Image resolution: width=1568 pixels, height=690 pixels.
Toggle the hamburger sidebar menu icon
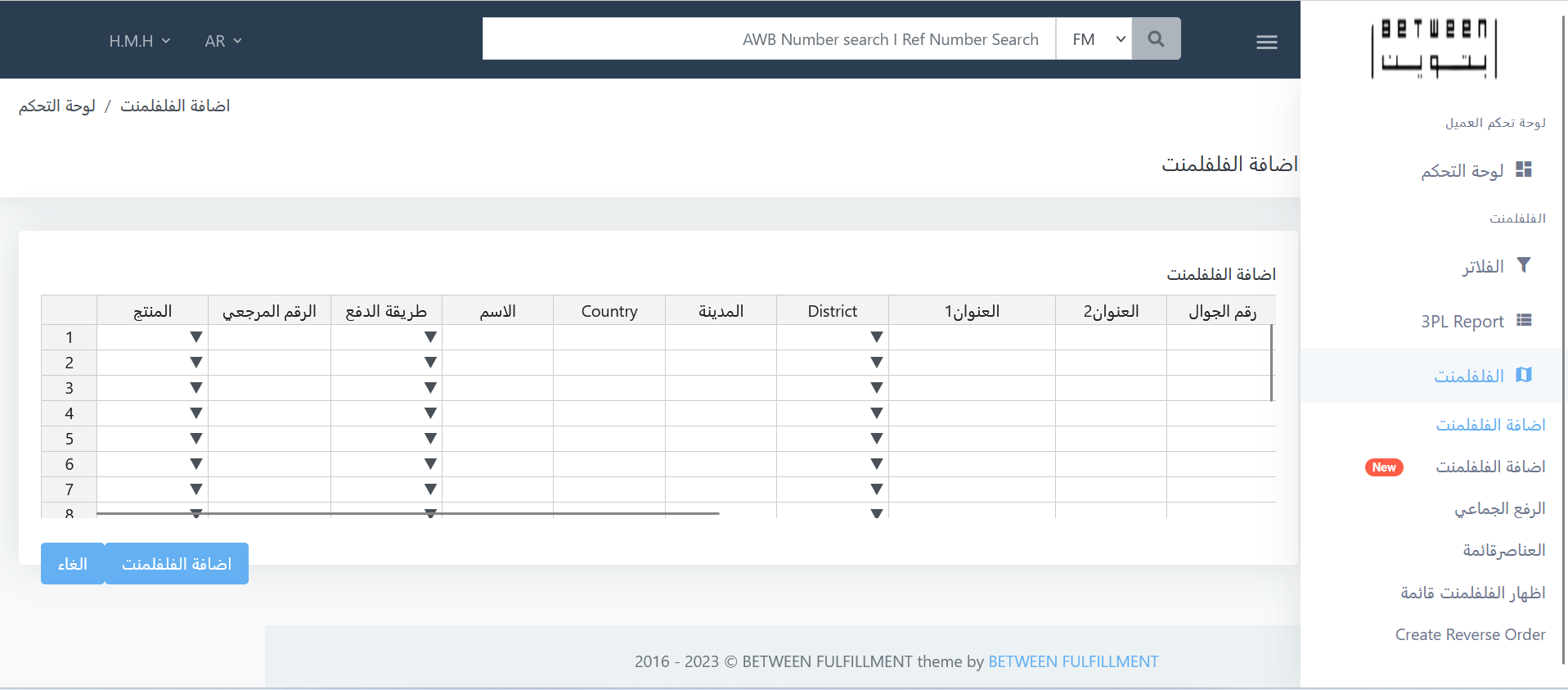(x=1266, y=42)
